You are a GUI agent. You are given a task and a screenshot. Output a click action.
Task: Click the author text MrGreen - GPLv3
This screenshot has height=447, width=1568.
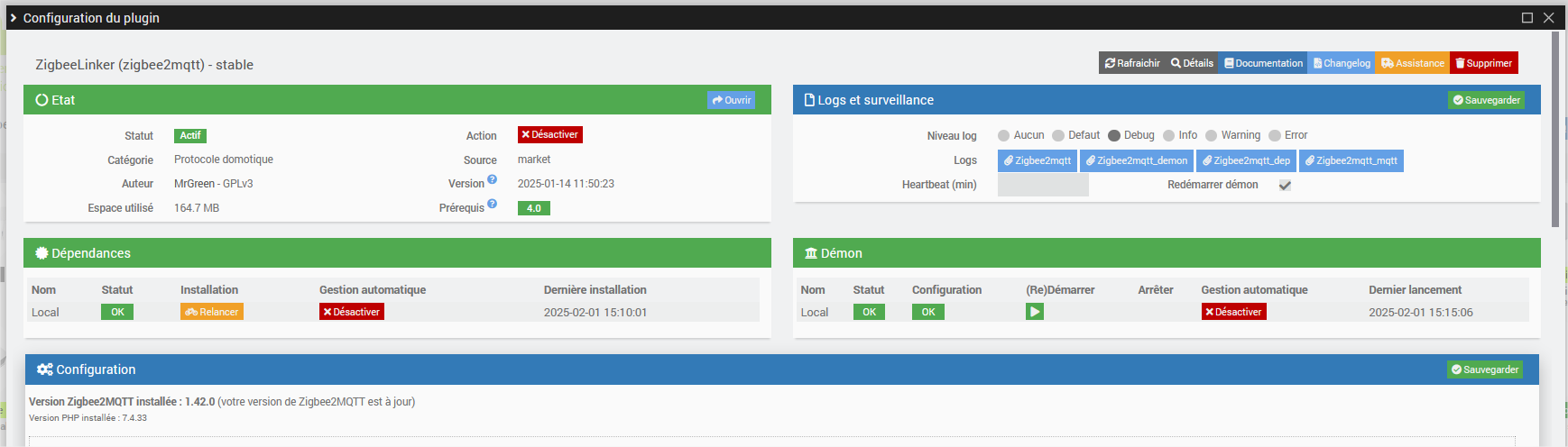pyautogui.click(x=214, y=184)
